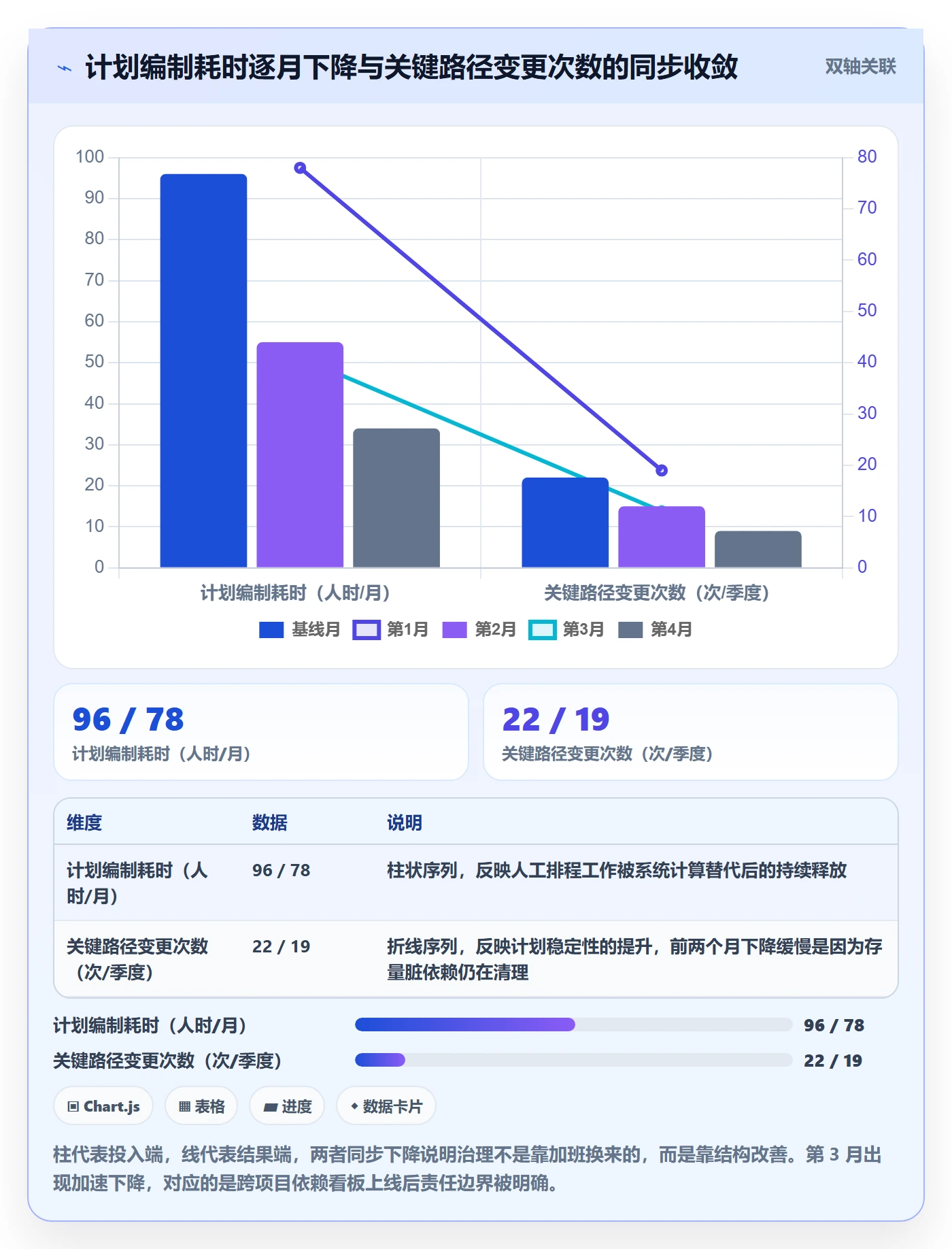Click the purple 第2月 bar at 55
Image resolution: width=952 pixels, height=1249 pixels.
coord(300,454)
